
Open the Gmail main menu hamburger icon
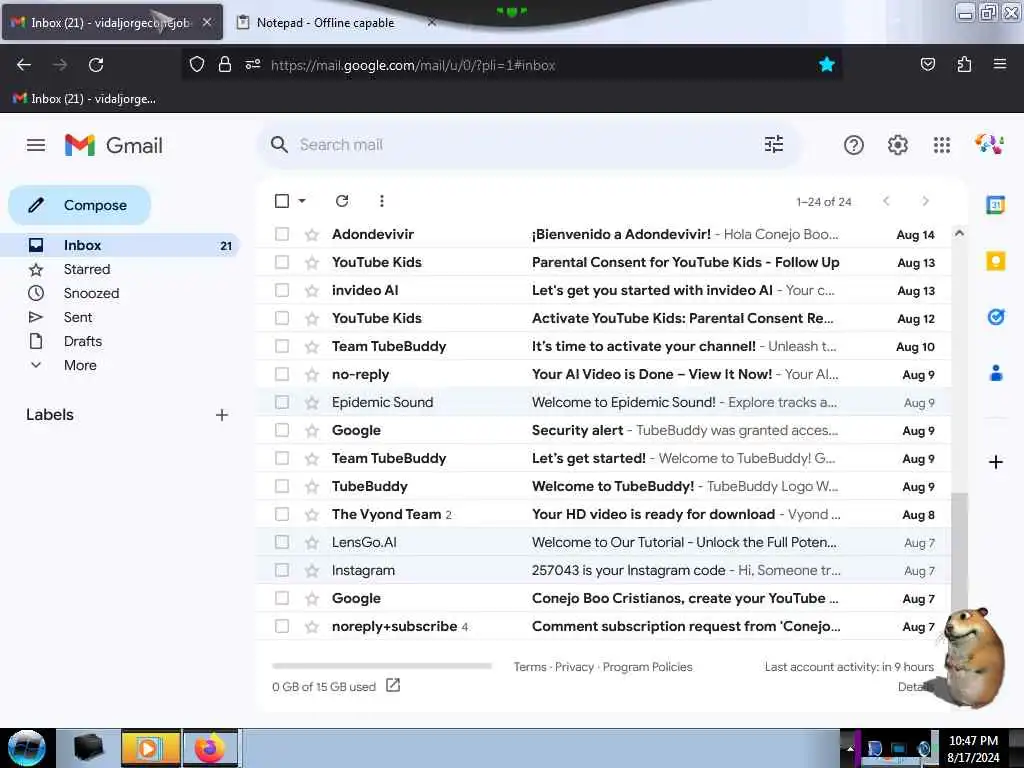(36, 145)
